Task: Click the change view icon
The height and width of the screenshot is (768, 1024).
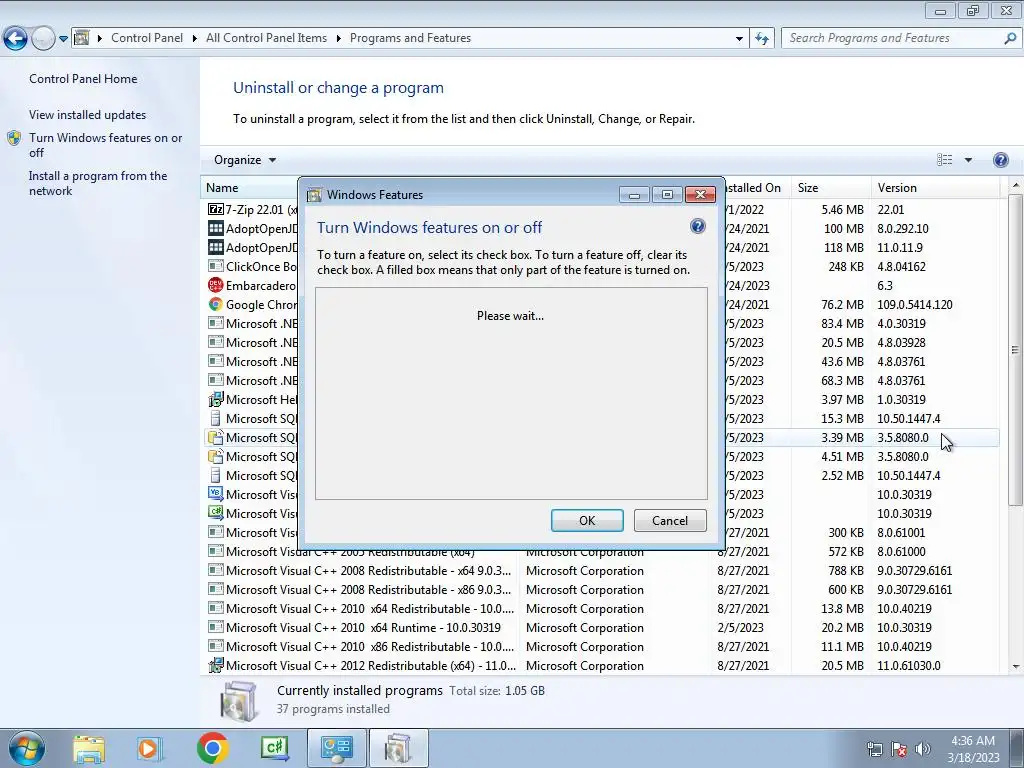Action: point(944,160)
